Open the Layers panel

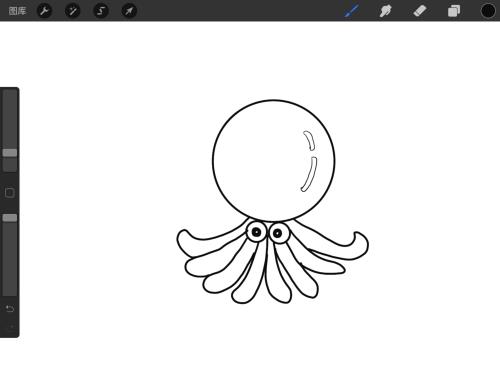(x=454, y=11)
